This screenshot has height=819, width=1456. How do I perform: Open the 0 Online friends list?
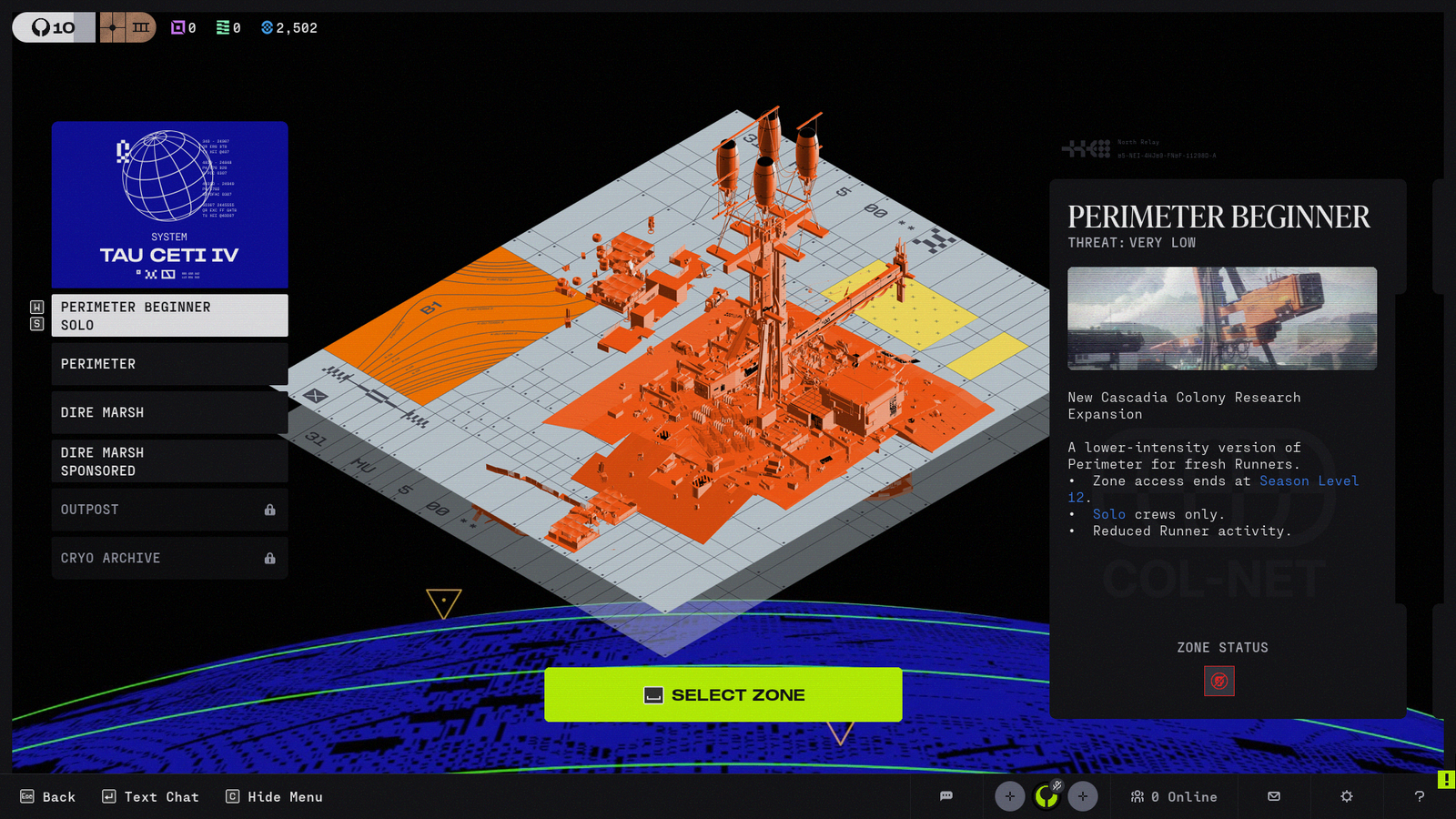(x=1174, y=796)
